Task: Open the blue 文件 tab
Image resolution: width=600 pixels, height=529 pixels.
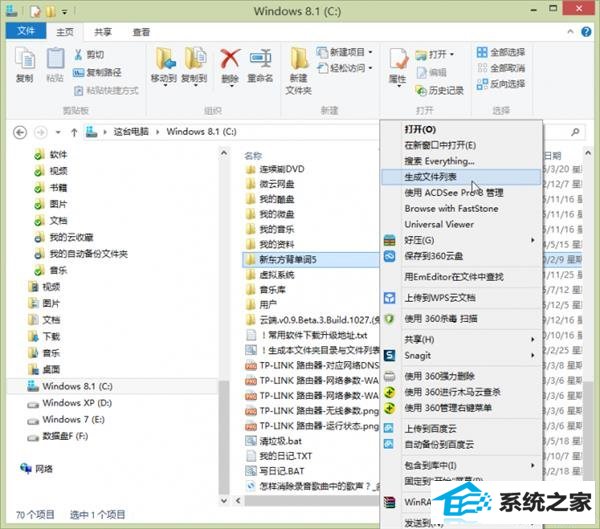Action: tap(25, 32)
